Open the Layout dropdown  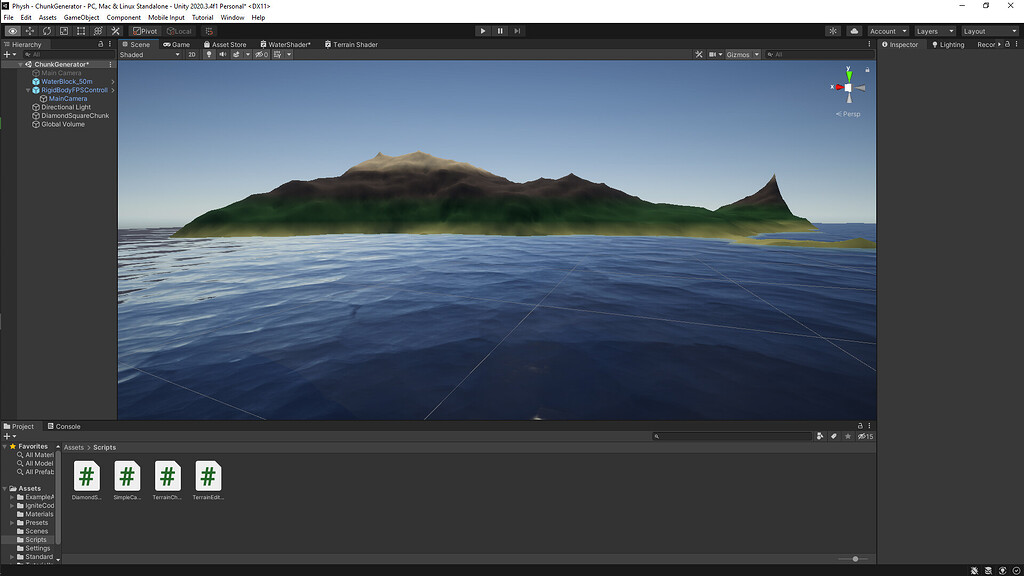(988, 31)
